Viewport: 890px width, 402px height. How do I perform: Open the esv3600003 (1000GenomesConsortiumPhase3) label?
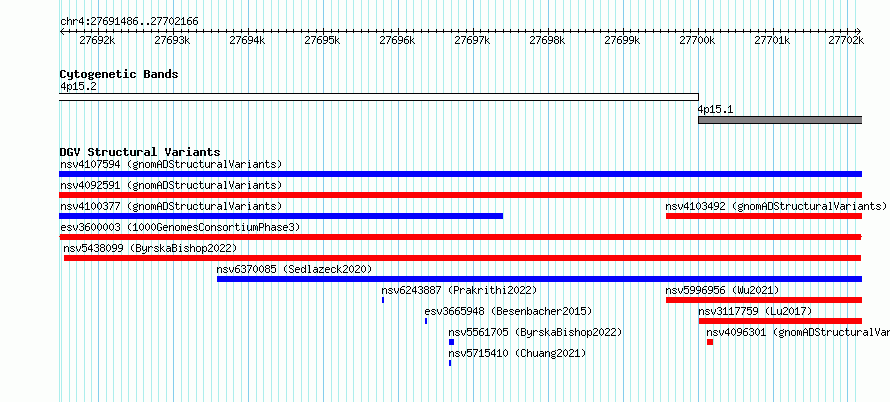(180, 228)
